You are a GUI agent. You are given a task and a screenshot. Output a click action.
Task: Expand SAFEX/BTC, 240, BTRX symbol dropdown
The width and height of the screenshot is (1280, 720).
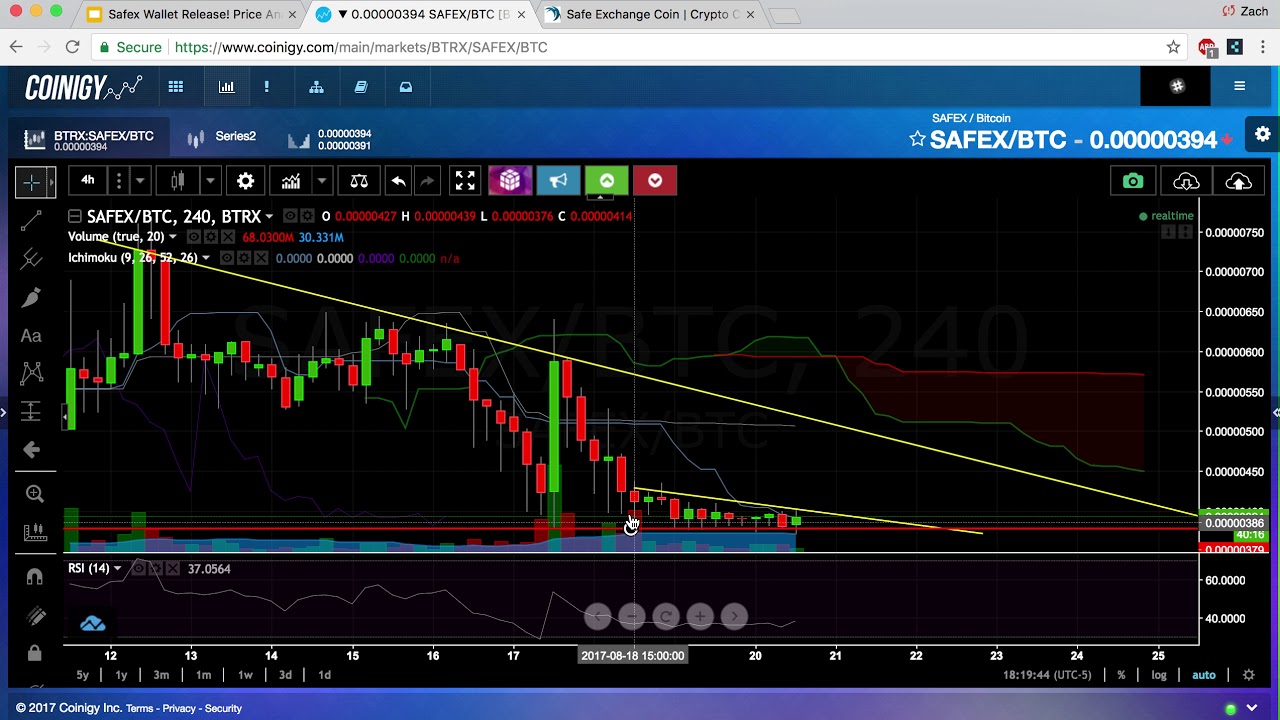coord(269,216)
